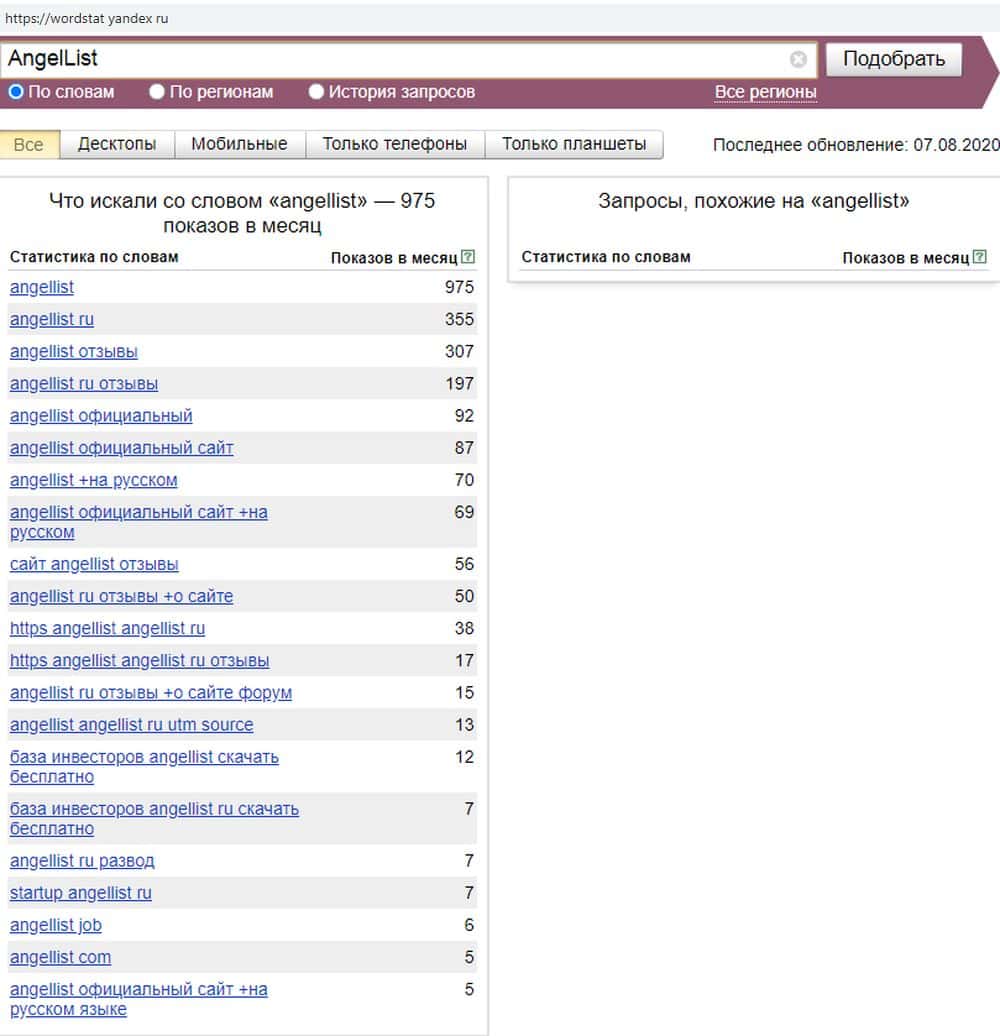Open the 'angellist ru развод' link
Image resolution: width=1000 pixels, height=1036 pixels.
[82, 861]
